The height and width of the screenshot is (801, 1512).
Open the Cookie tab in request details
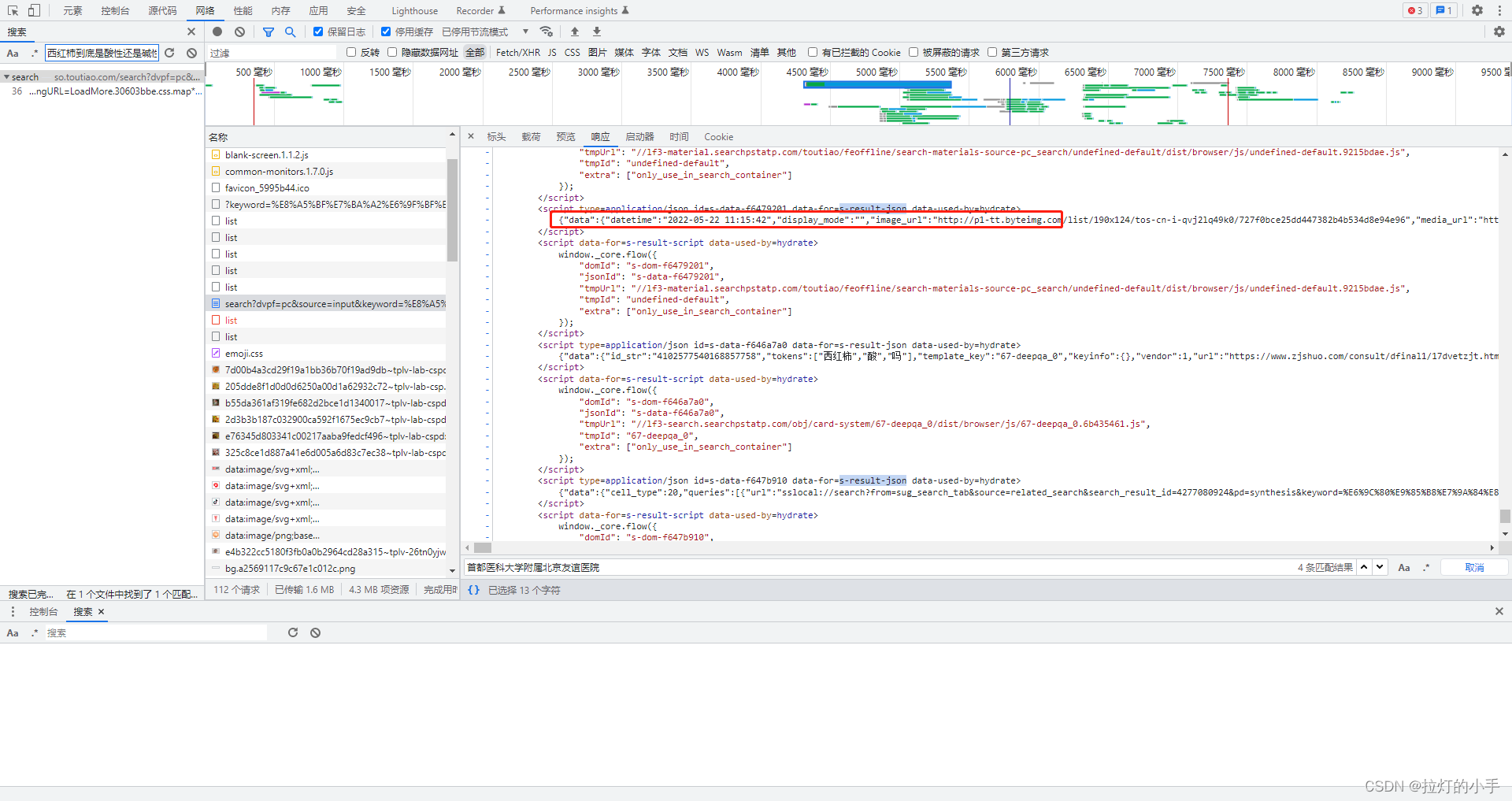coord(718,136)
